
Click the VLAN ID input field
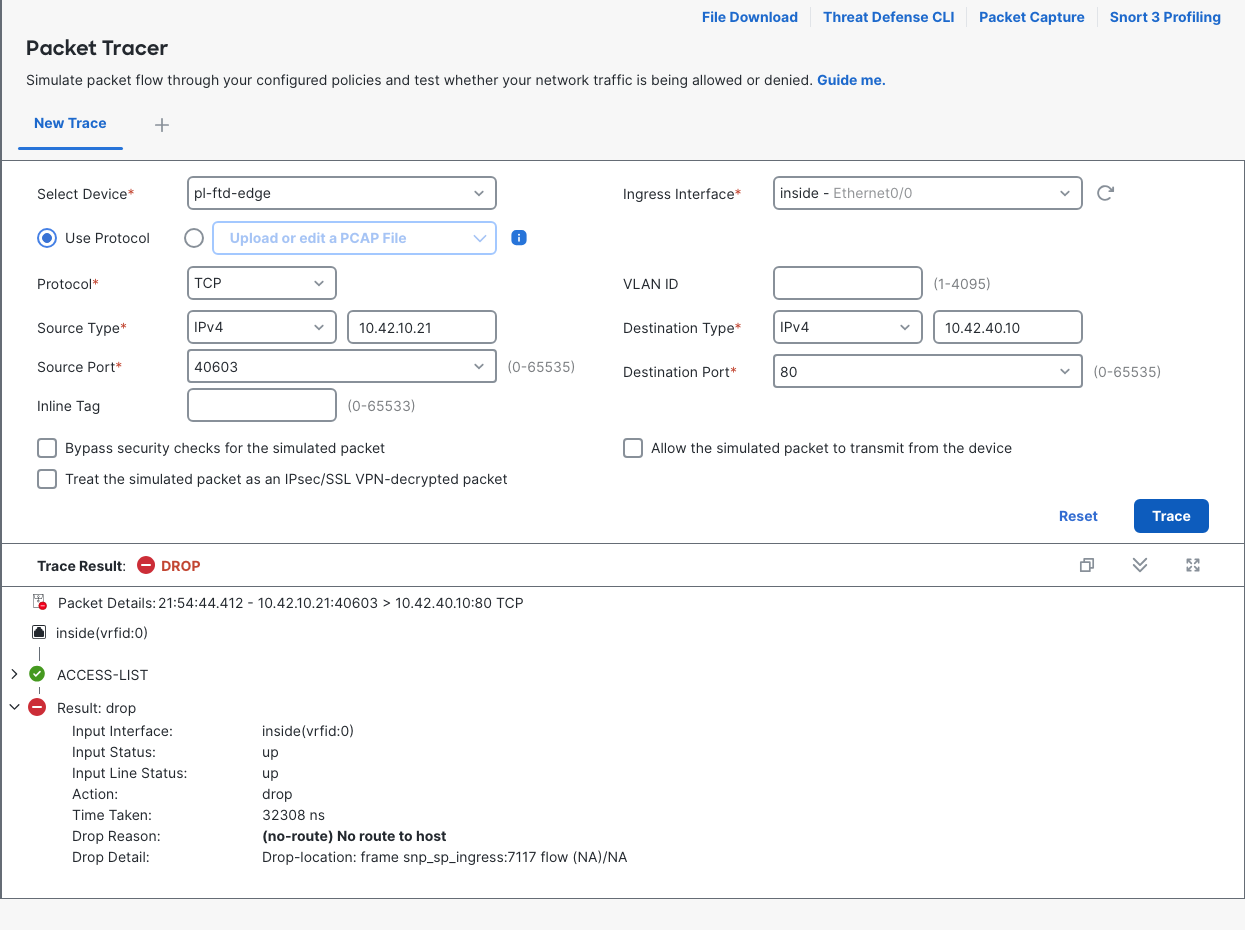tap(848, 283)
